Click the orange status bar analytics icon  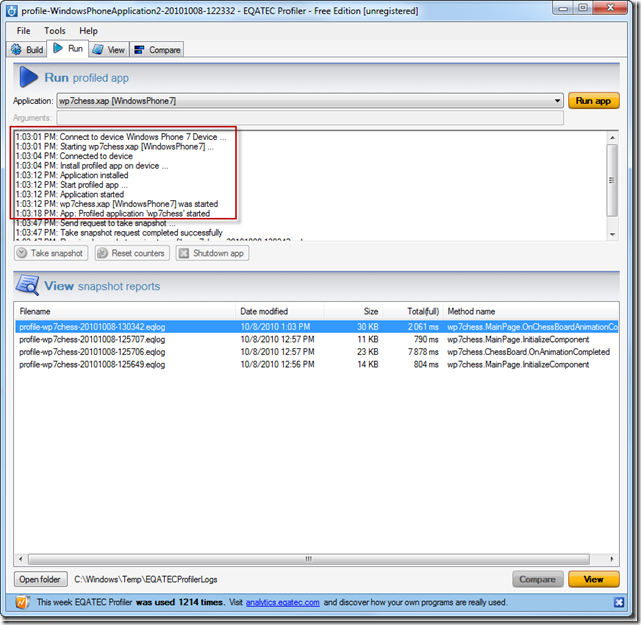(x=22, y=602)
